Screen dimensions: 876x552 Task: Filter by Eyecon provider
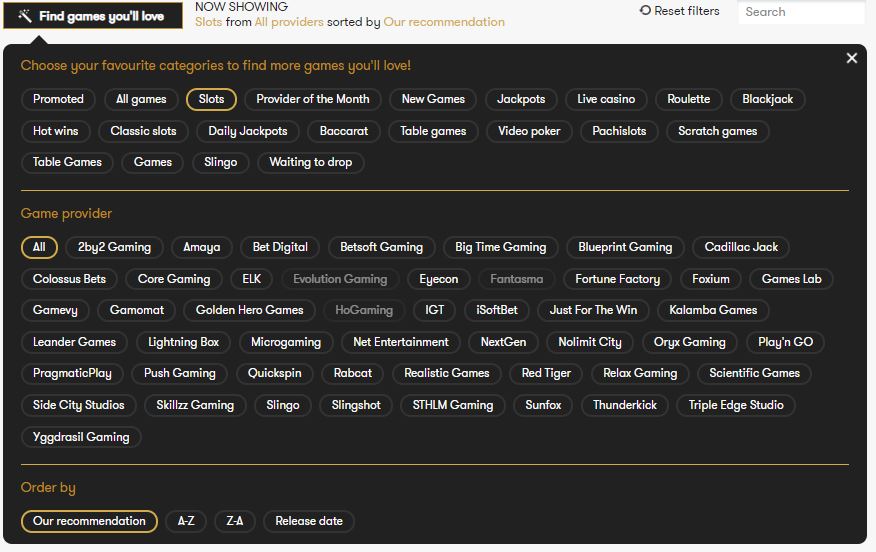click(x=439, y=279)
